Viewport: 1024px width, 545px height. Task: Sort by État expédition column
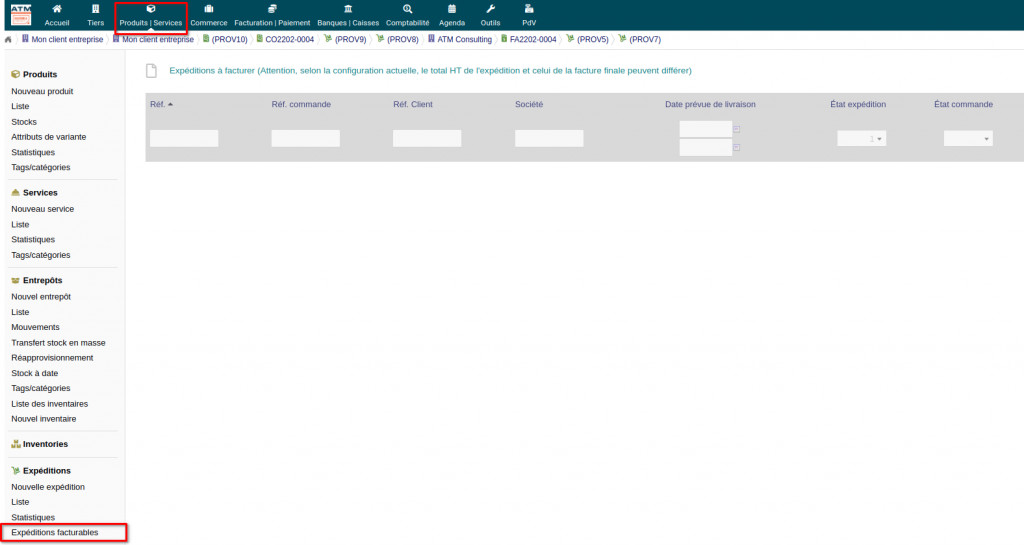858,104
